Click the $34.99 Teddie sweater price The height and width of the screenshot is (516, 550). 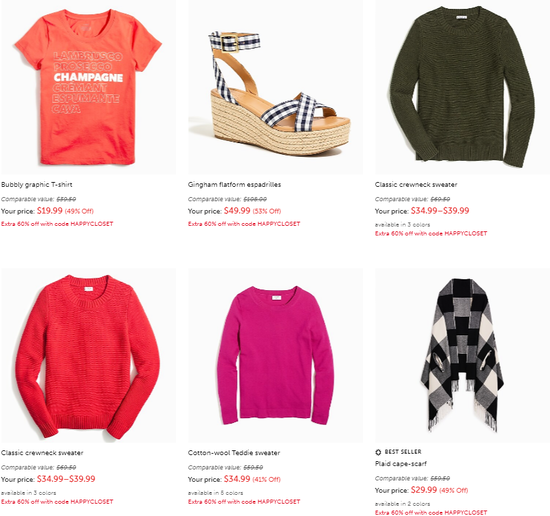(x=237, y=479)
